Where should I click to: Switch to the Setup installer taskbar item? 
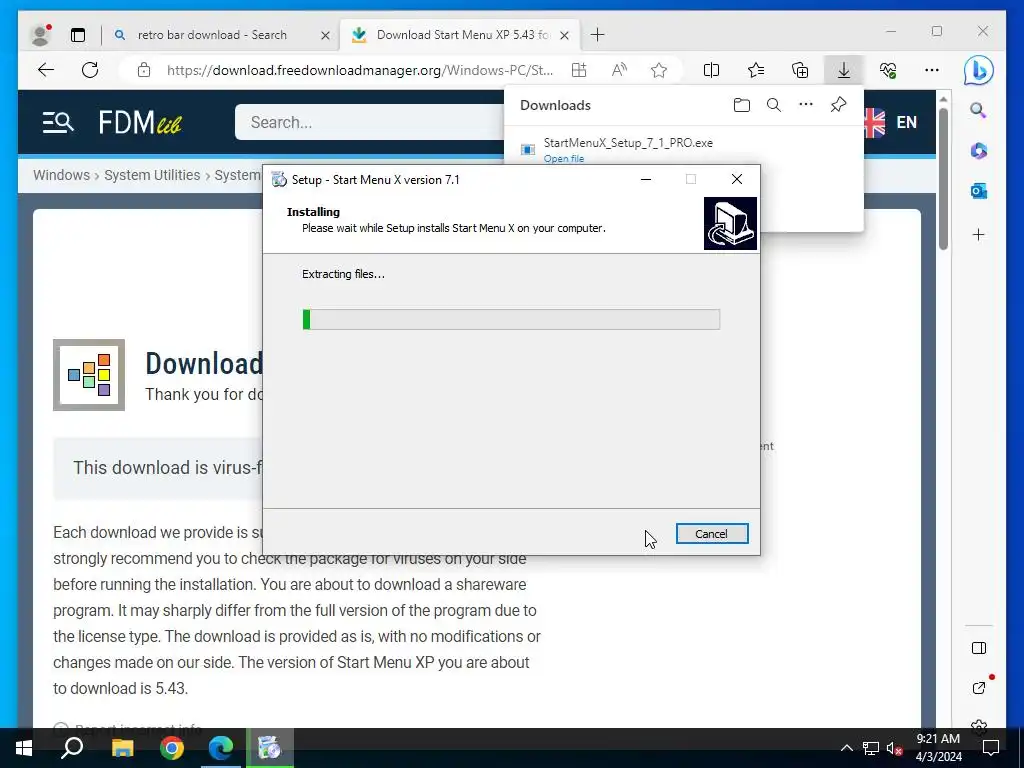tap(269, 748)
